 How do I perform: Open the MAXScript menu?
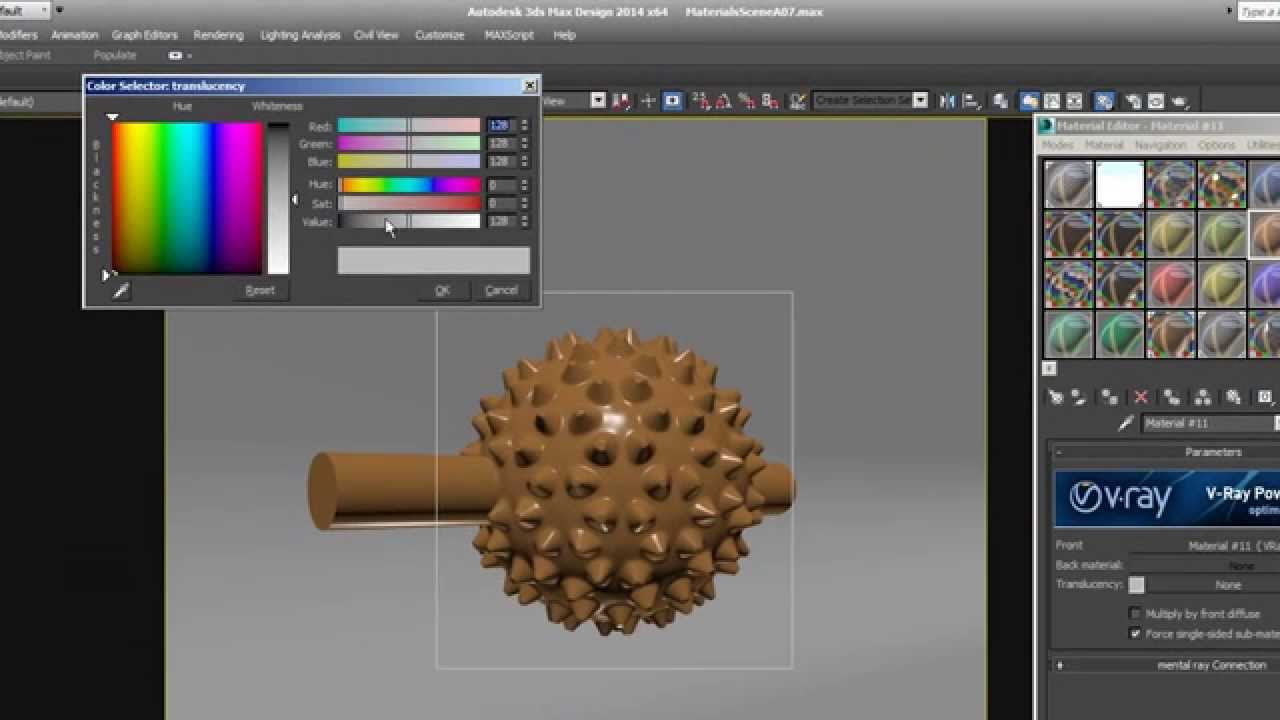point(509,35)
